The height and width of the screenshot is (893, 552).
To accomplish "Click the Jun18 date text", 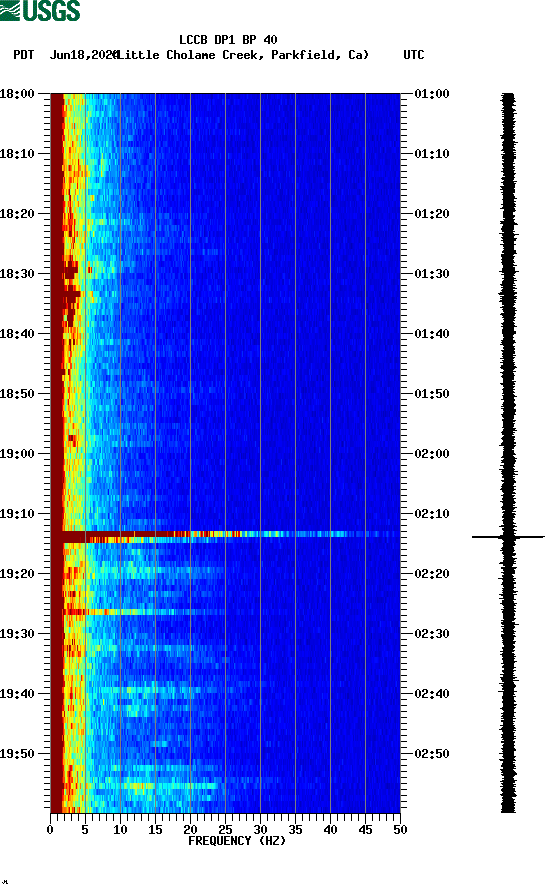I will (83, 55).
